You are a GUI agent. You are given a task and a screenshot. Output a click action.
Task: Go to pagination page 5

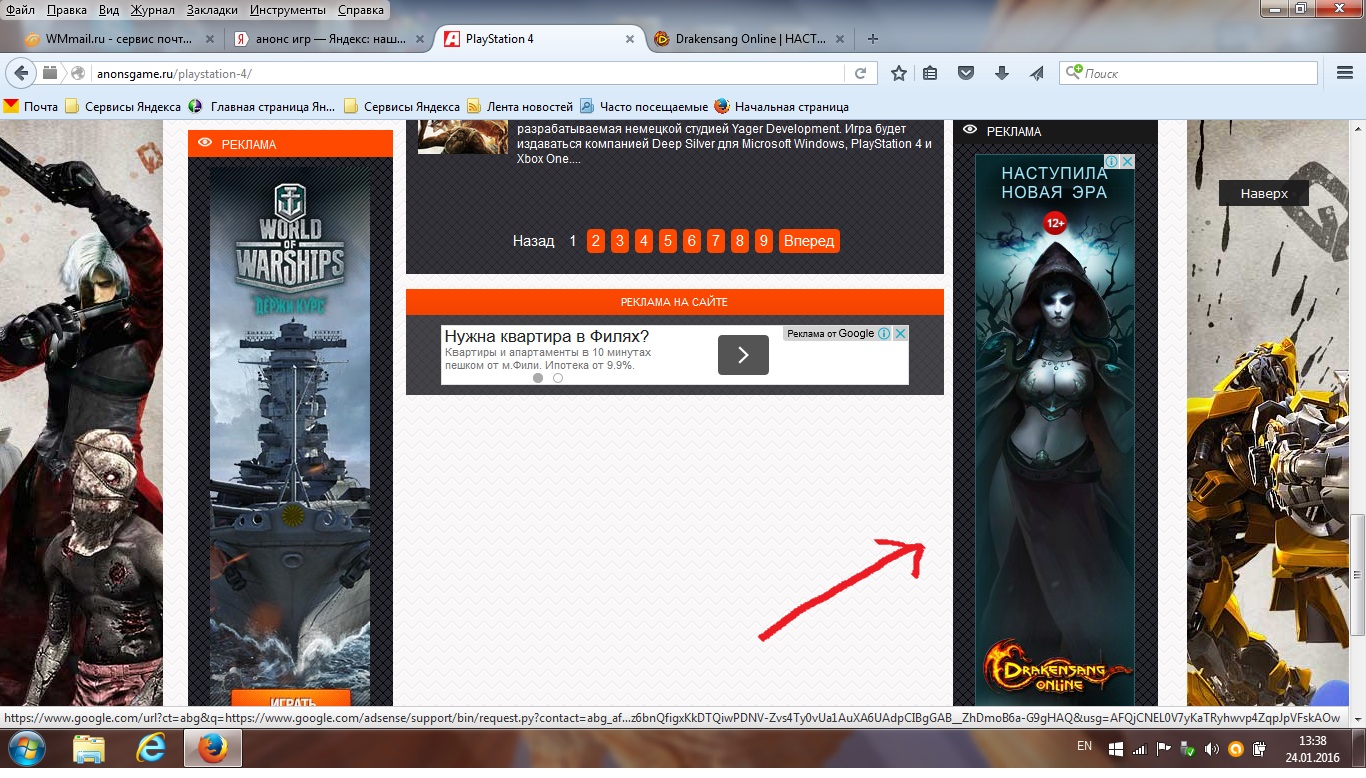click(668, 241)
